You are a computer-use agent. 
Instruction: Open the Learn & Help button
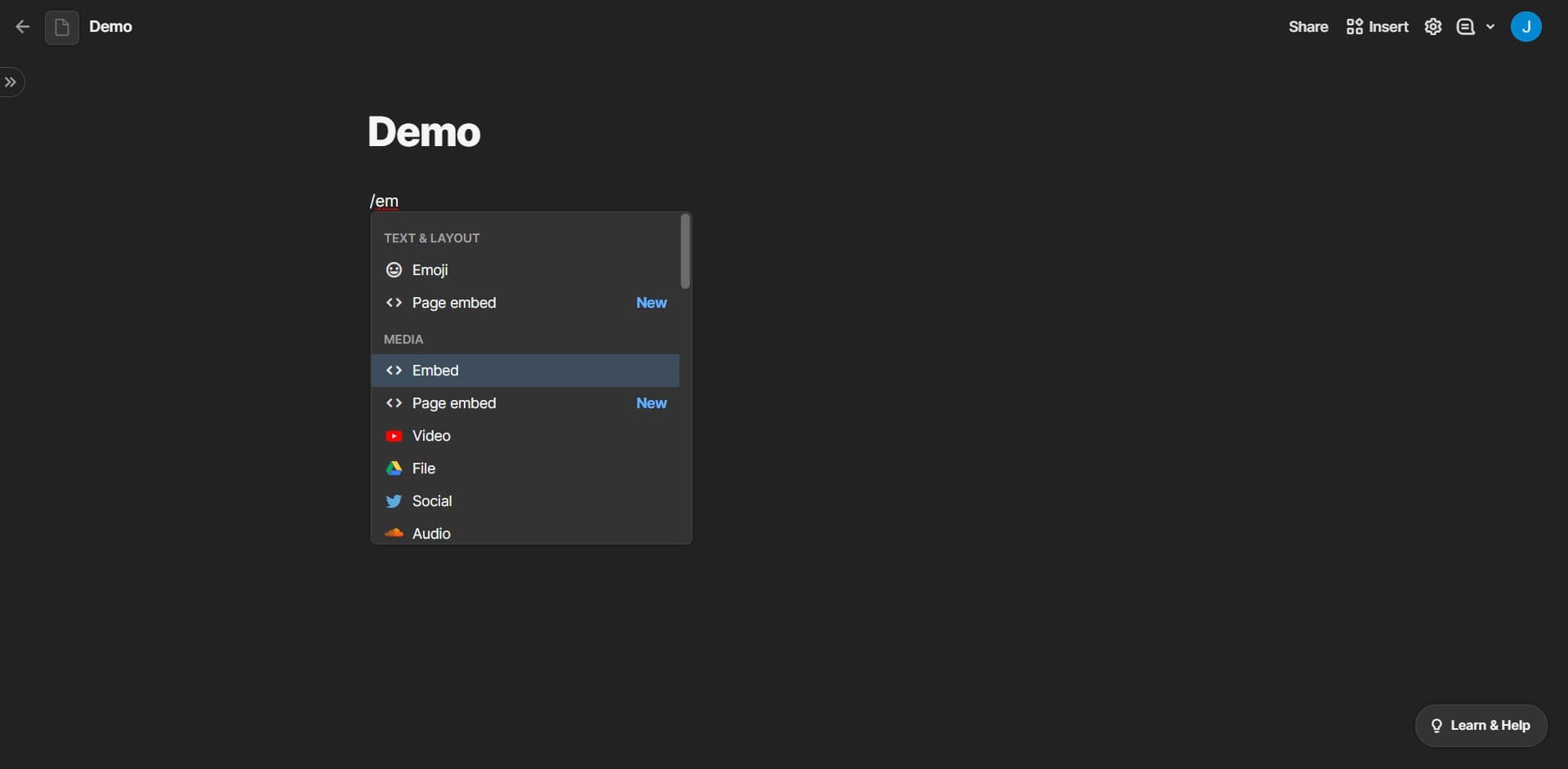(x=1481, y=726)
